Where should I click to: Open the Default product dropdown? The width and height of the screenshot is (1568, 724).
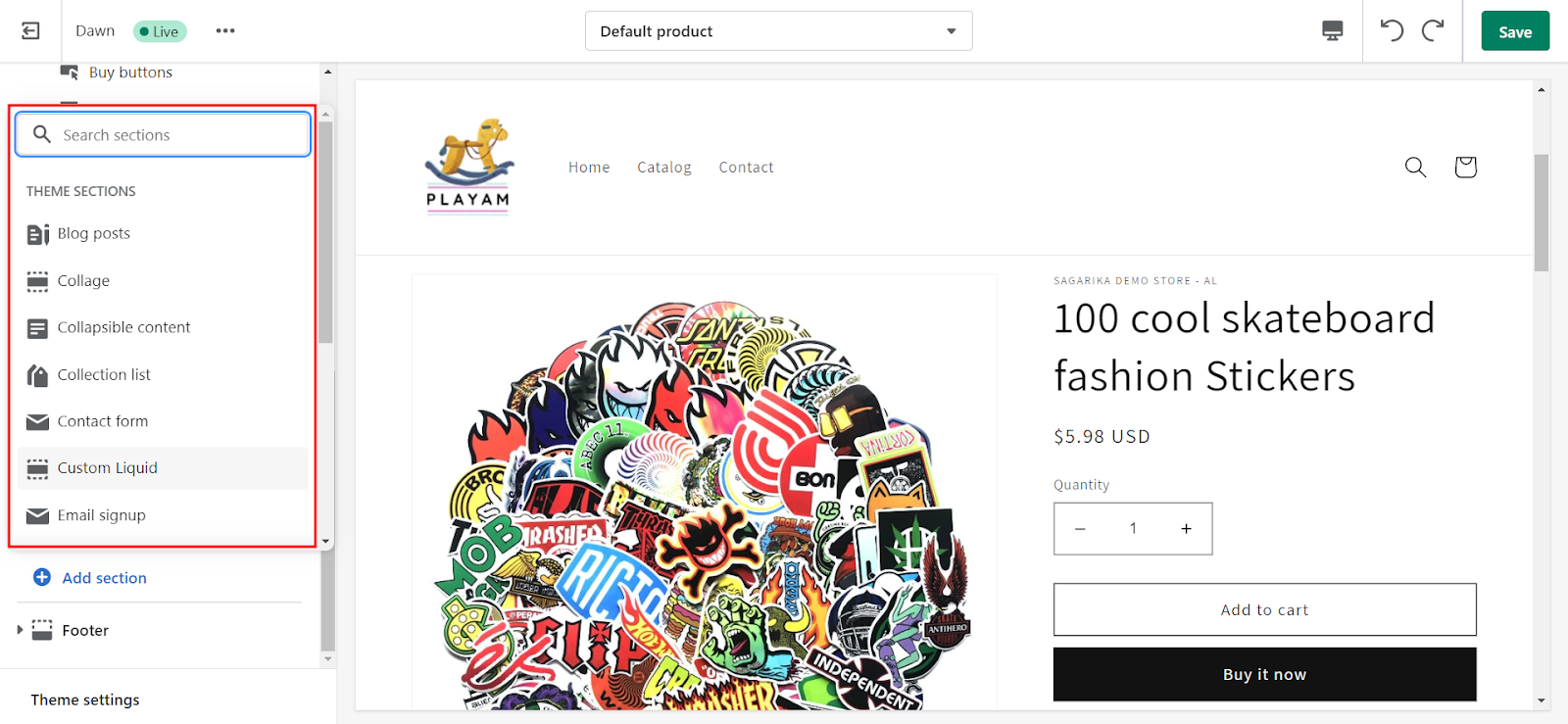[x=778, y=30]
